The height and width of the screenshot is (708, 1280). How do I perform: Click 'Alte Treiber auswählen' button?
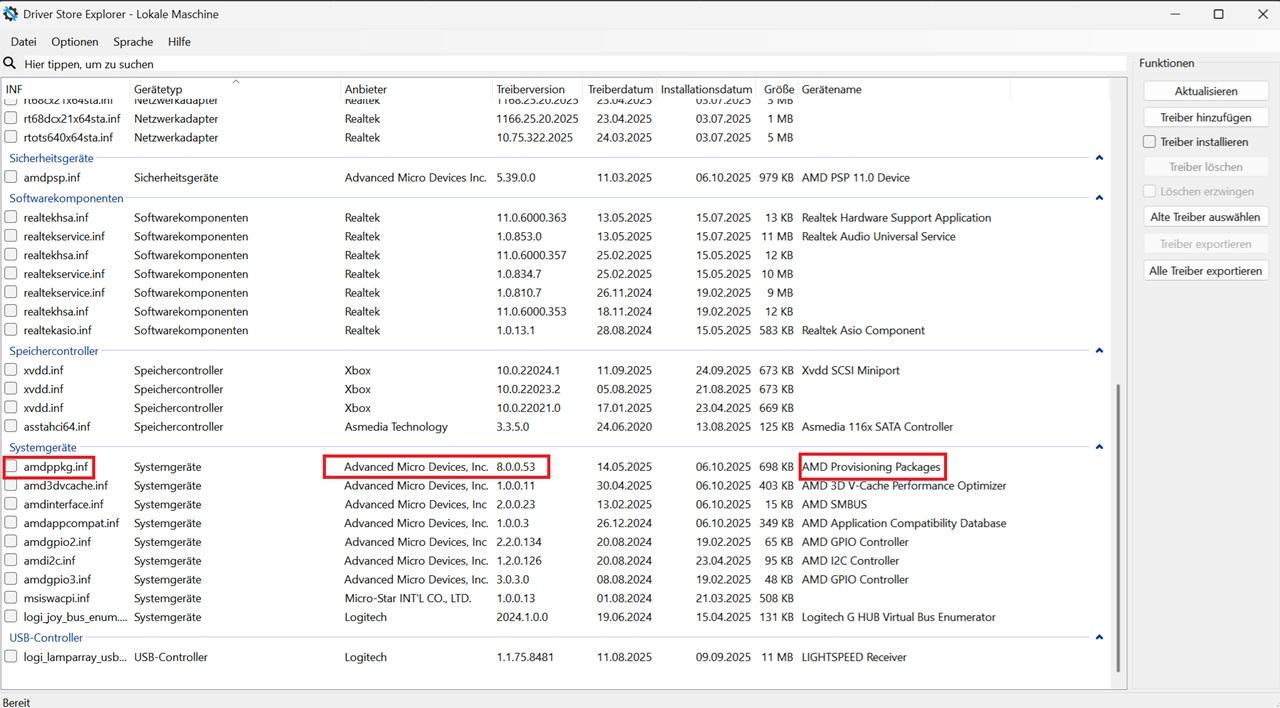coord(1206,217)
